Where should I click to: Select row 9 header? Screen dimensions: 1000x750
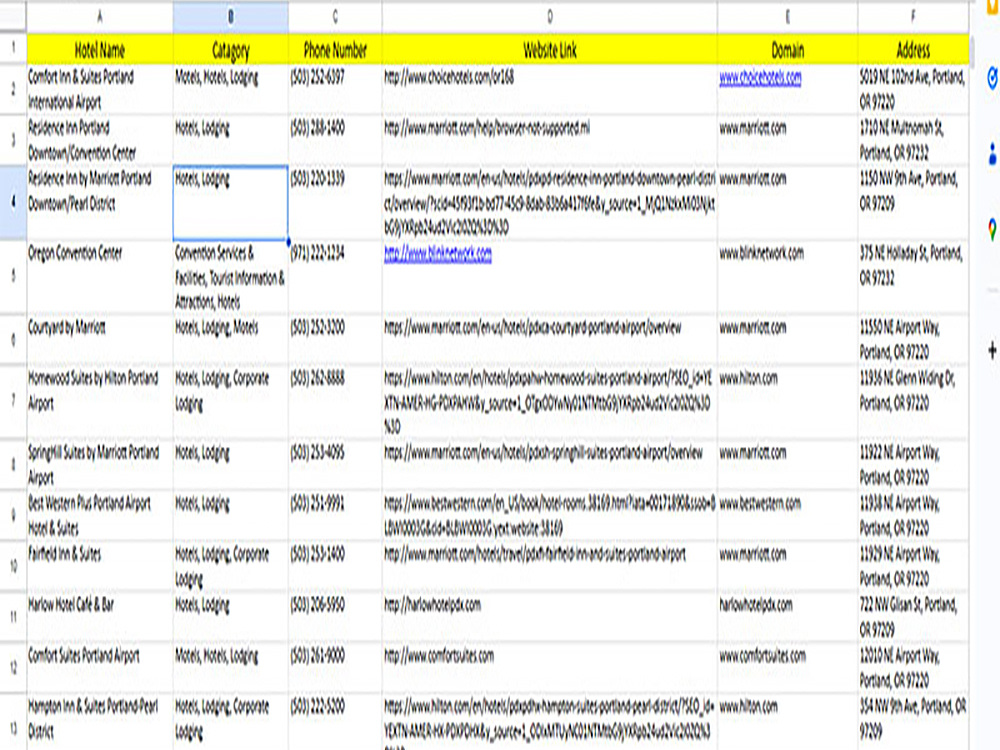pos(13,515)
